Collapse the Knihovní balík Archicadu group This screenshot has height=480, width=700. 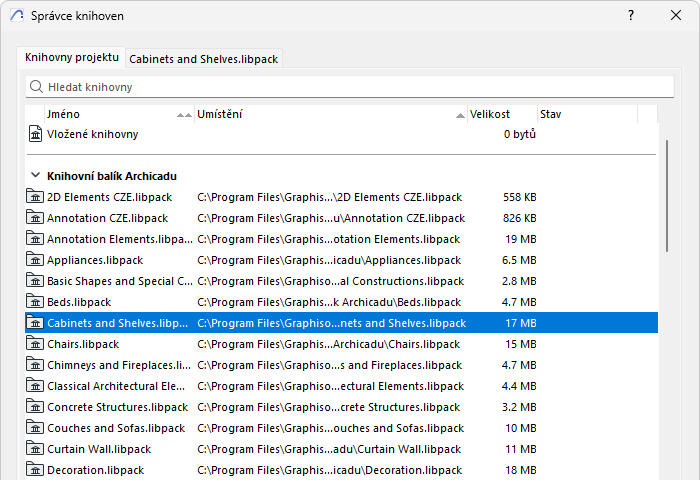(35, 175)
